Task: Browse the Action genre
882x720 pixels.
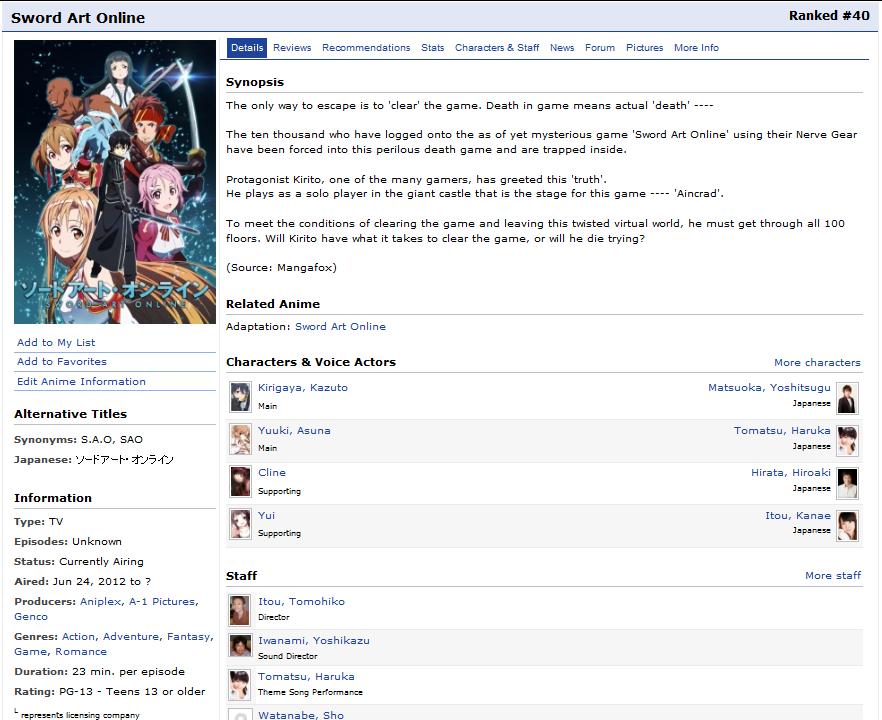Action: [x=78, y=636]
